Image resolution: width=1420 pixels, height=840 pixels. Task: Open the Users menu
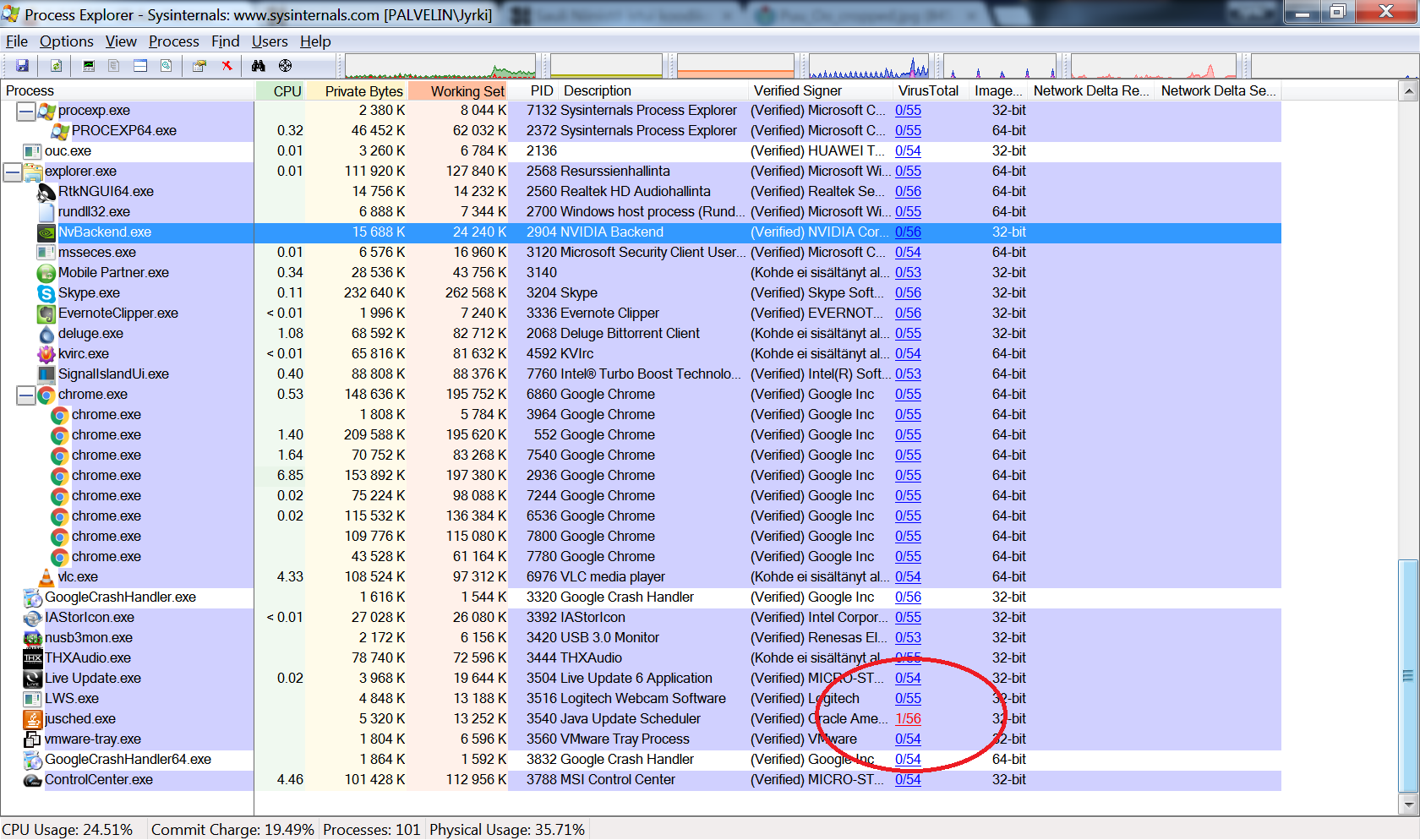270,41
